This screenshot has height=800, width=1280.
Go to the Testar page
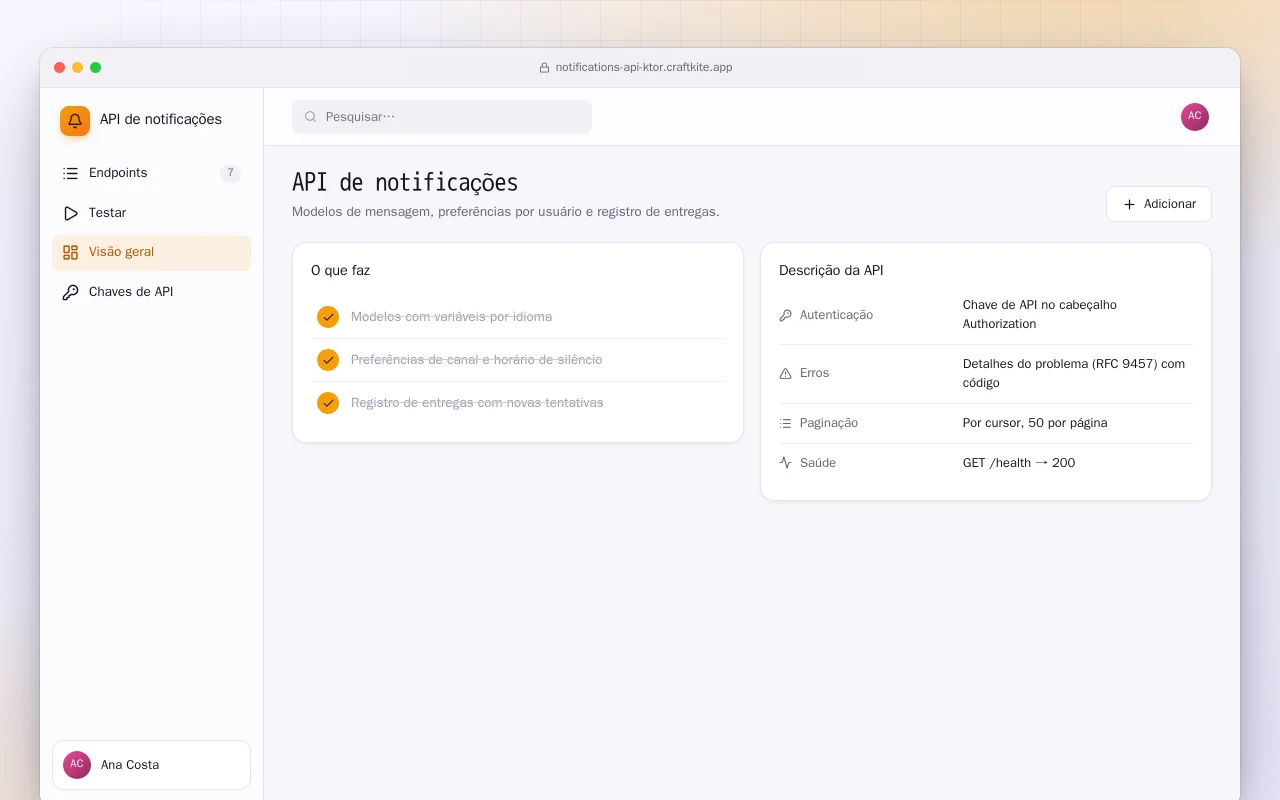pyautogui.click(x=151, y=213)
